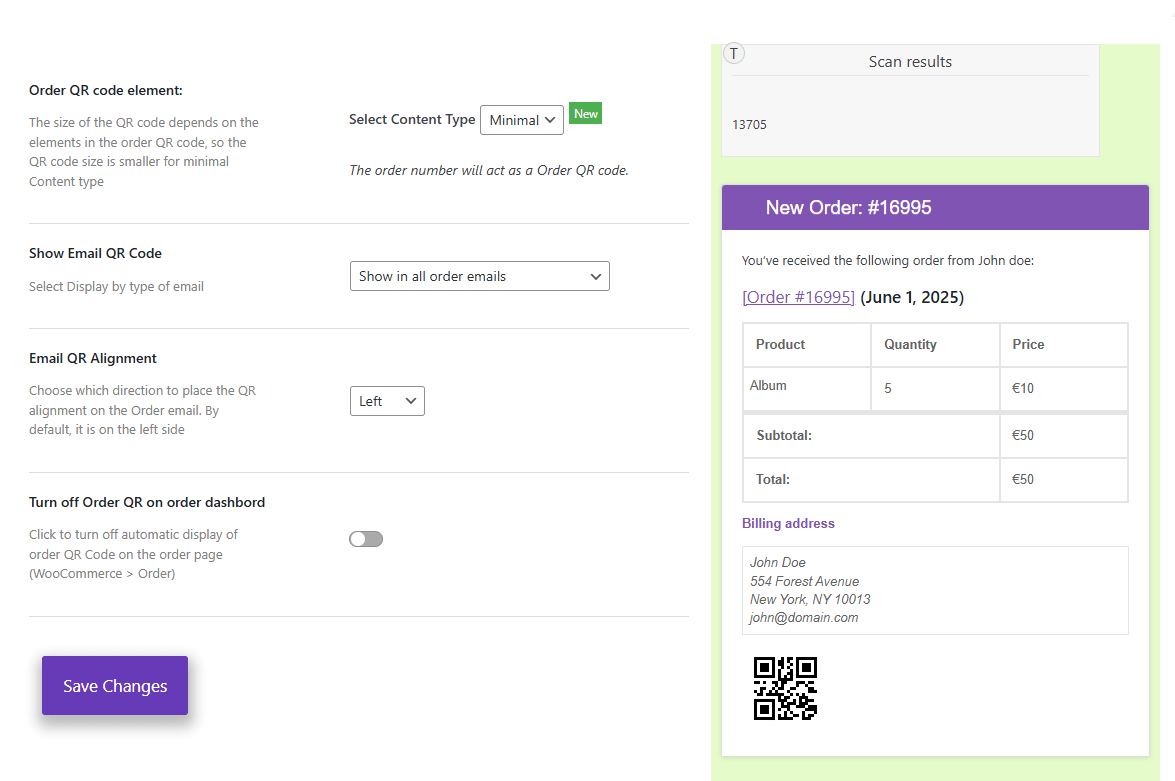Click the Product column header
Screen dimensions: 1175x781
tap(780, 344)
